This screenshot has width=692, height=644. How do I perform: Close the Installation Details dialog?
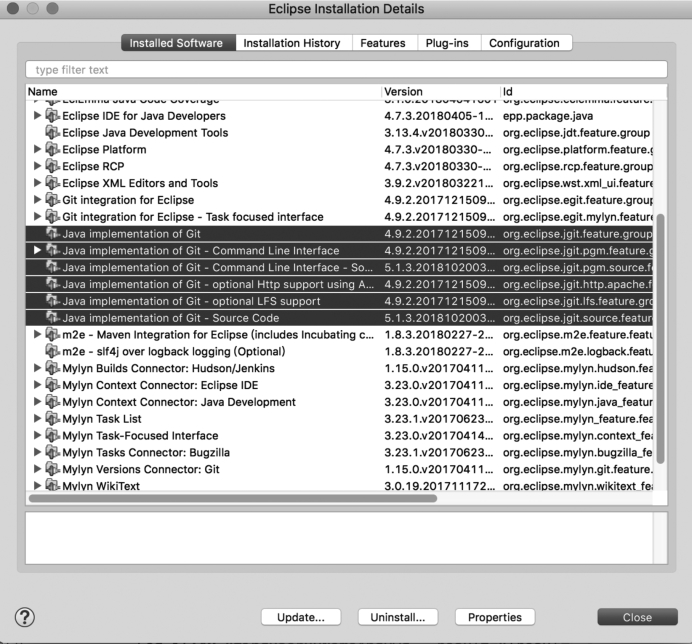(x=637, y=617)
